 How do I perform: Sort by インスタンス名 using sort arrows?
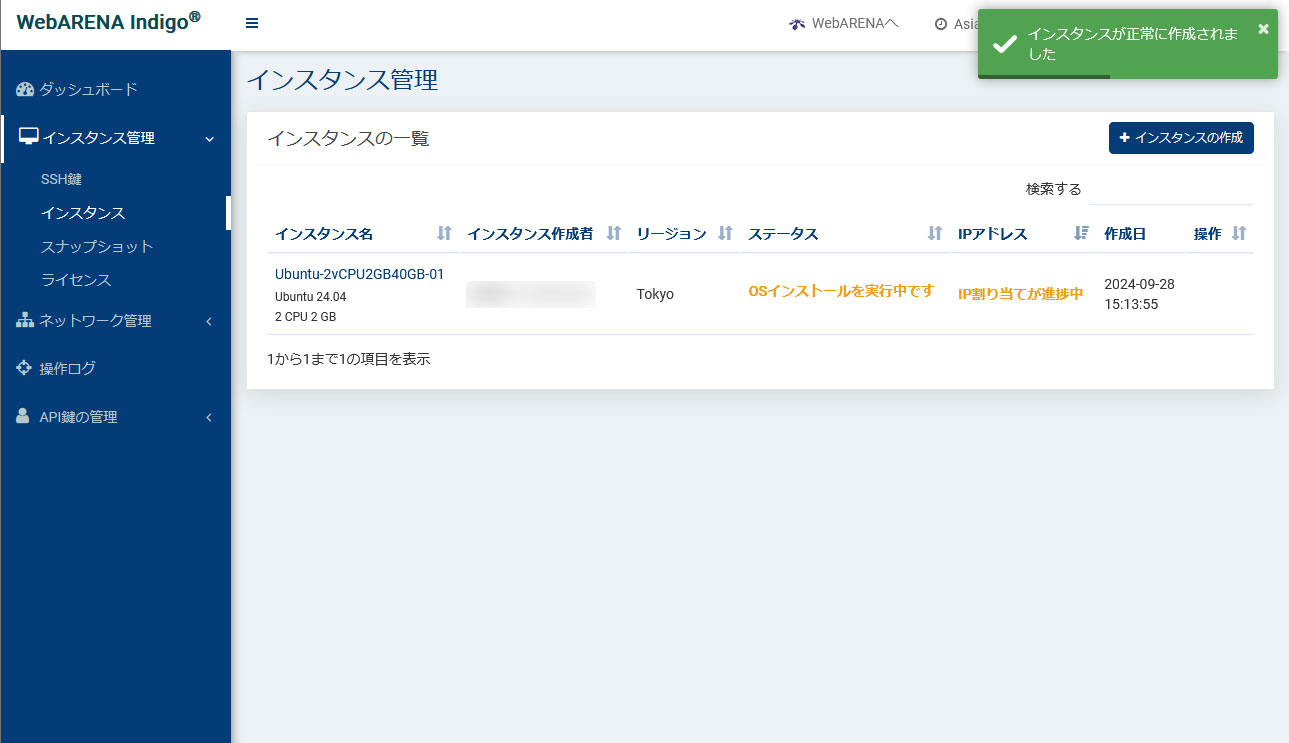[445, 233]
